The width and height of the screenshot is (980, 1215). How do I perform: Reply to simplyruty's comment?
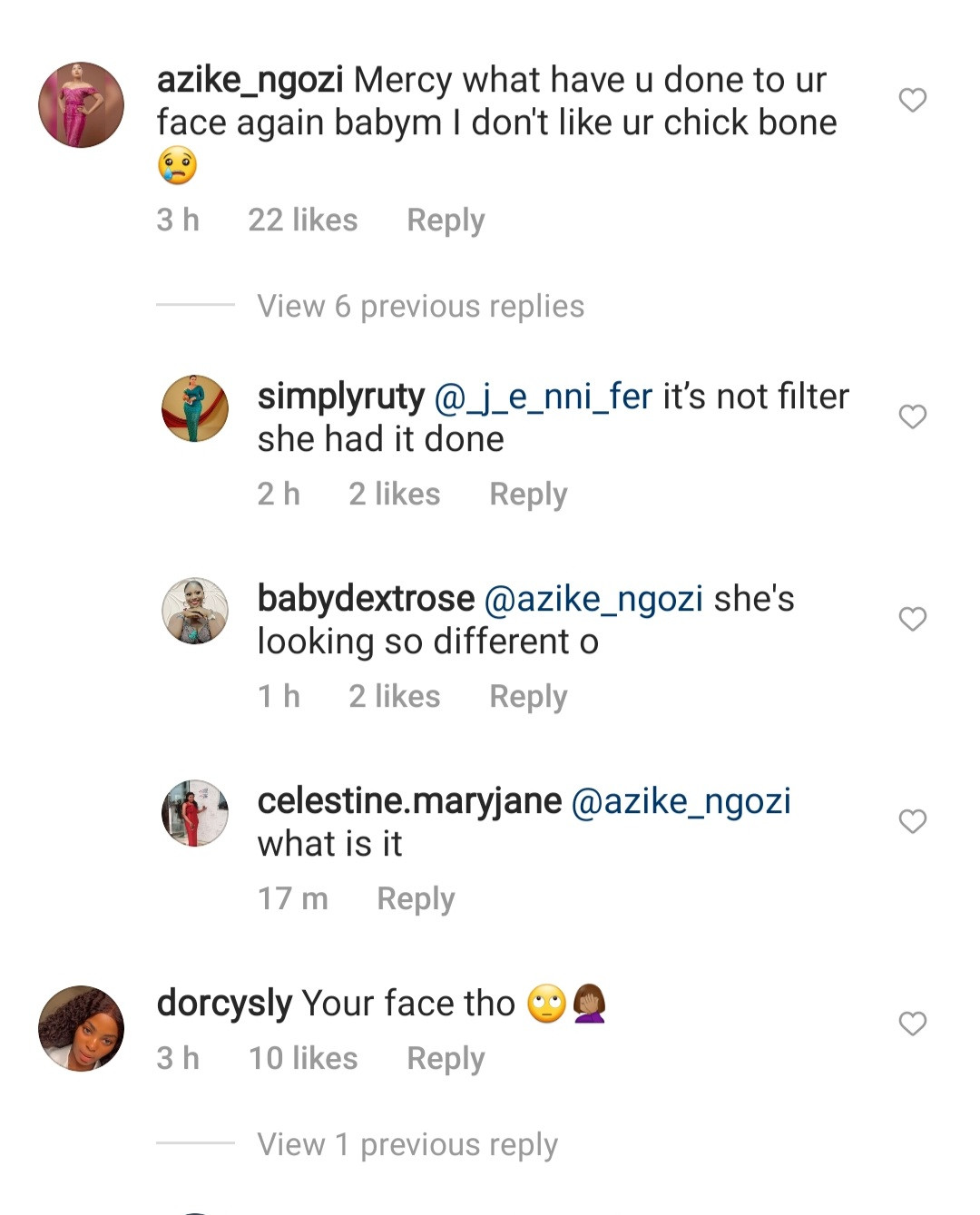tap(528, 495)
